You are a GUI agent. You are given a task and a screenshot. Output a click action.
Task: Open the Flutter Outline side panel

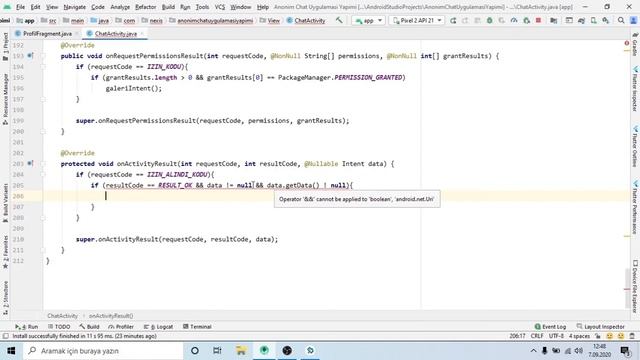coord(635,147)
